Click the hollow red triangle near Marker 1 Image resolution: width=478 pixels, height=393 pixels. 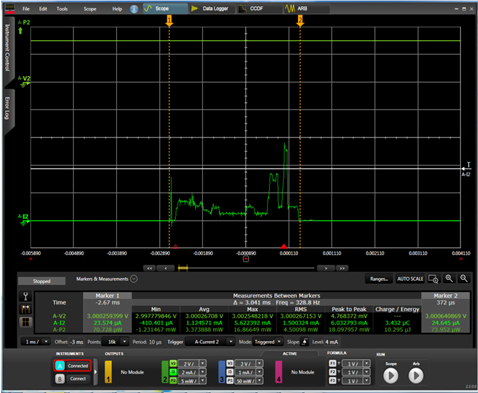[176, 247]
